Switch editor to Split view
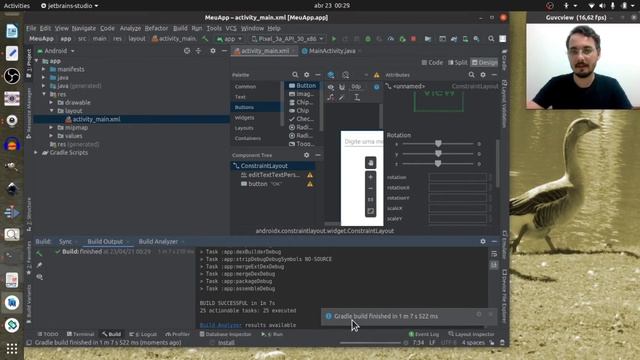The height and width of the screenshot is (360, 640). tap(458, 62)
